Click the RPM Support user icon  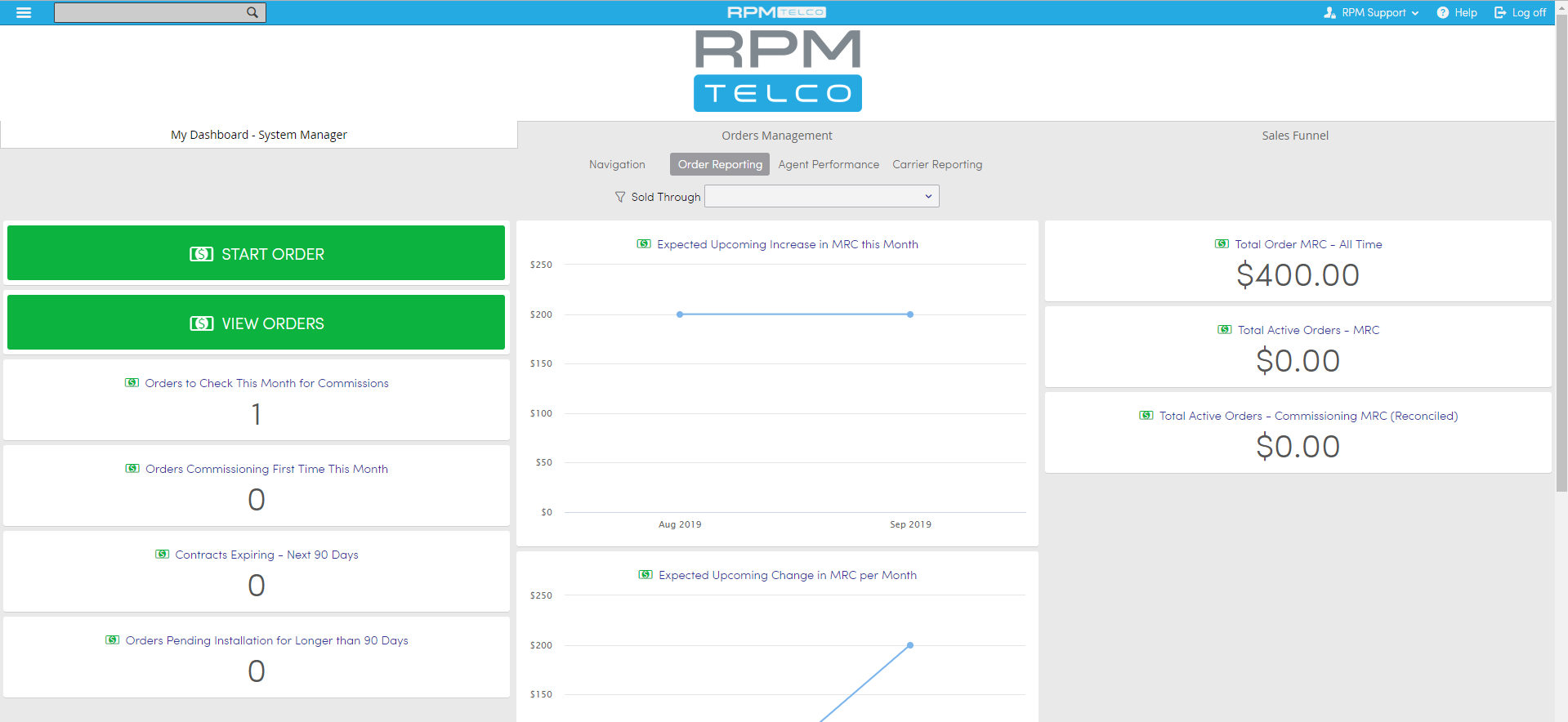coord(1329,12)
